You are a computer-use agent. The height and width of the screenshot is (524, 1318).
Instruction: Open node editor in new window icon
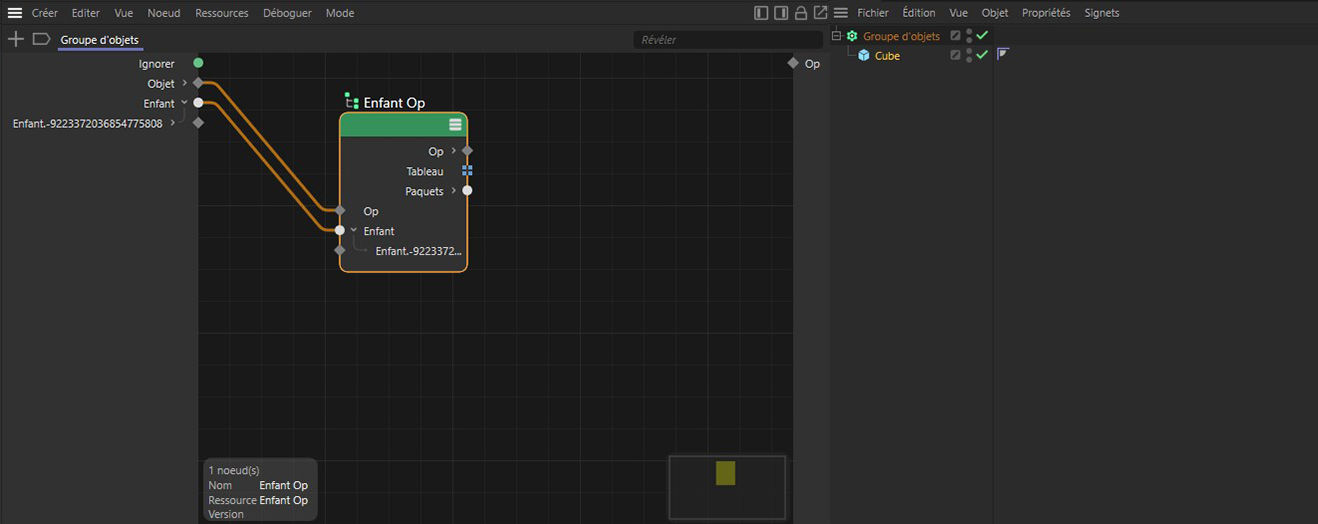point(821,13)
